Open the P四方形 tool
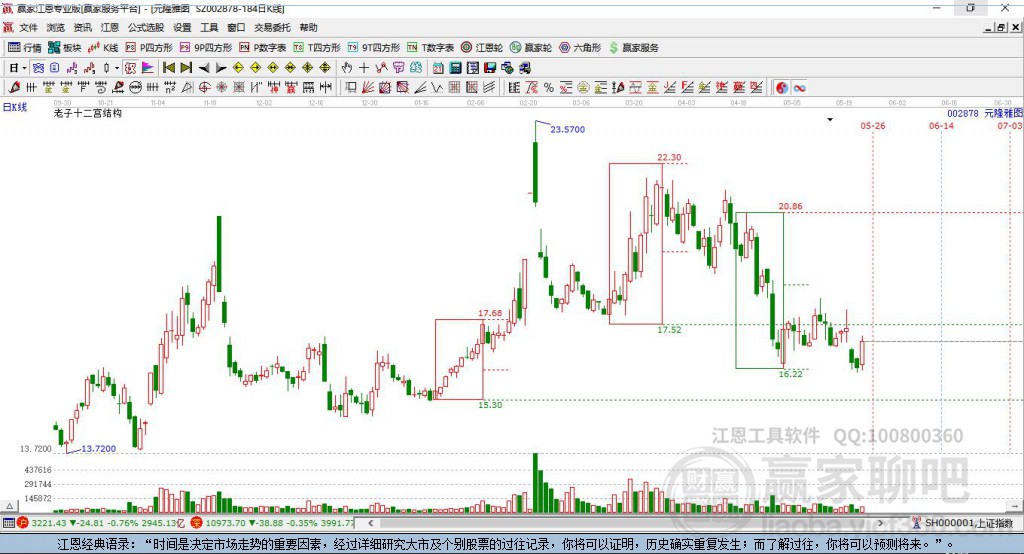Viewport: 1024px width, 554px height. (149, 48)
